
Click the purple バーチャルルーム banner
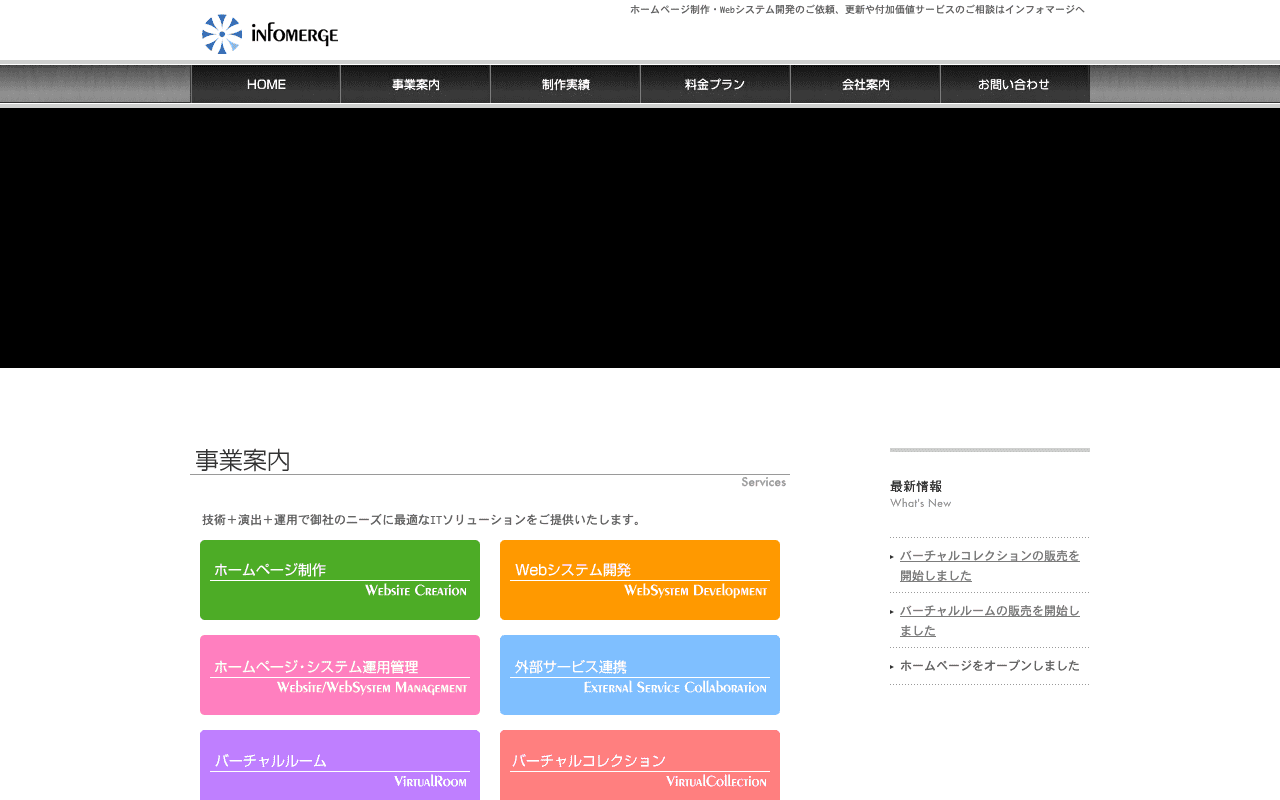[340, 765]
